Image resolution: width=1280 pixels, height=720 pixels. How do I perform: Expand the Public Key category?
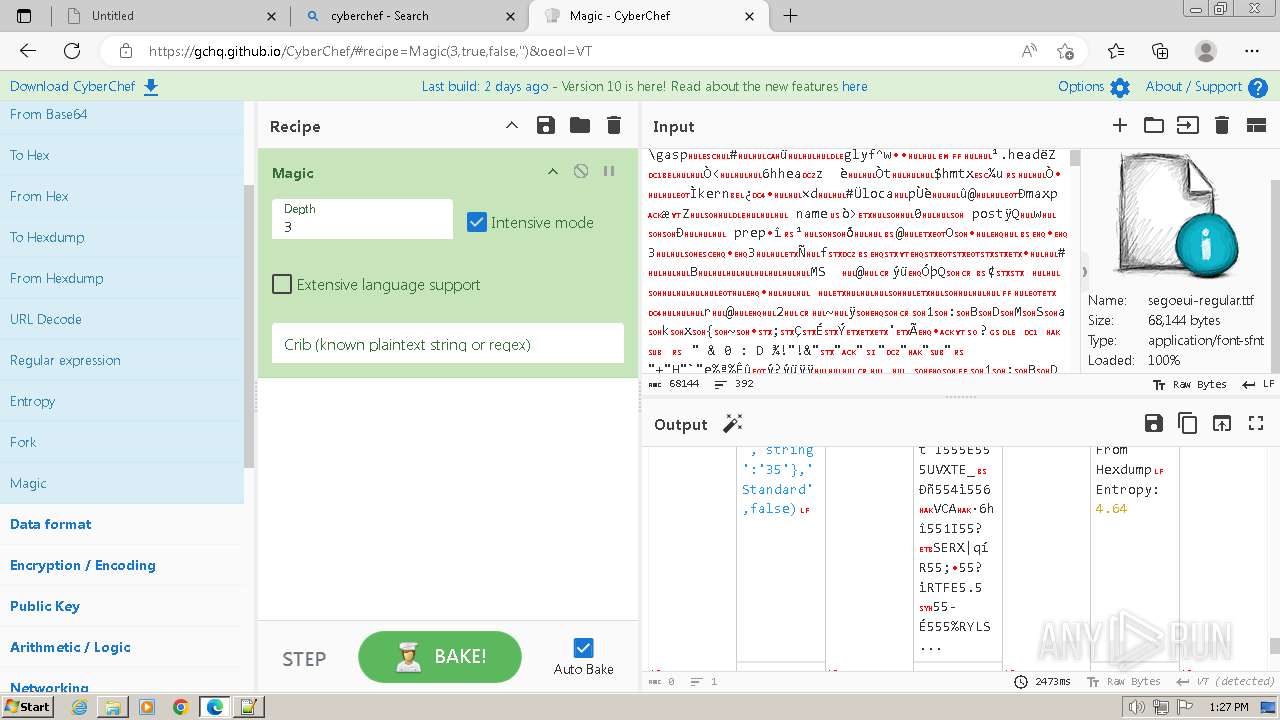pos(45,606)
